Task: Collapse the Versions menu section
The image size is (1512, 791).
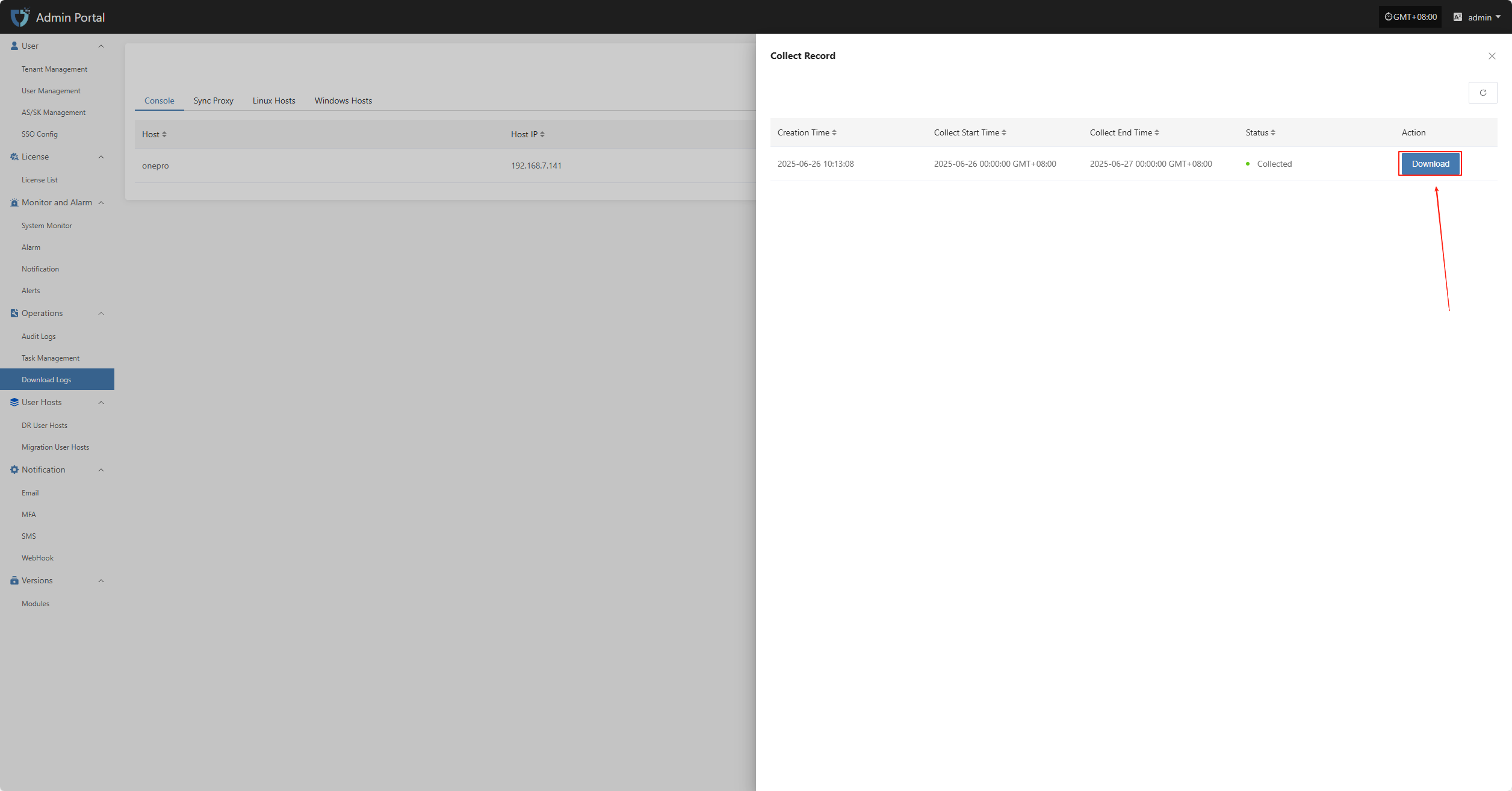Action: pyautogui.click(x=101, y=580)
